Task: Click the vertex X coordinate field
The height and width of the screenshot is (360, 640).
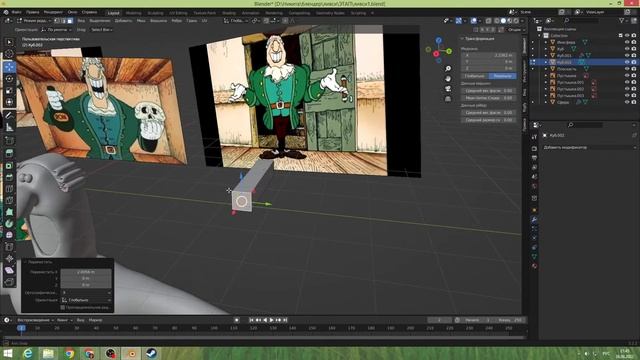Action: point(489,55)
